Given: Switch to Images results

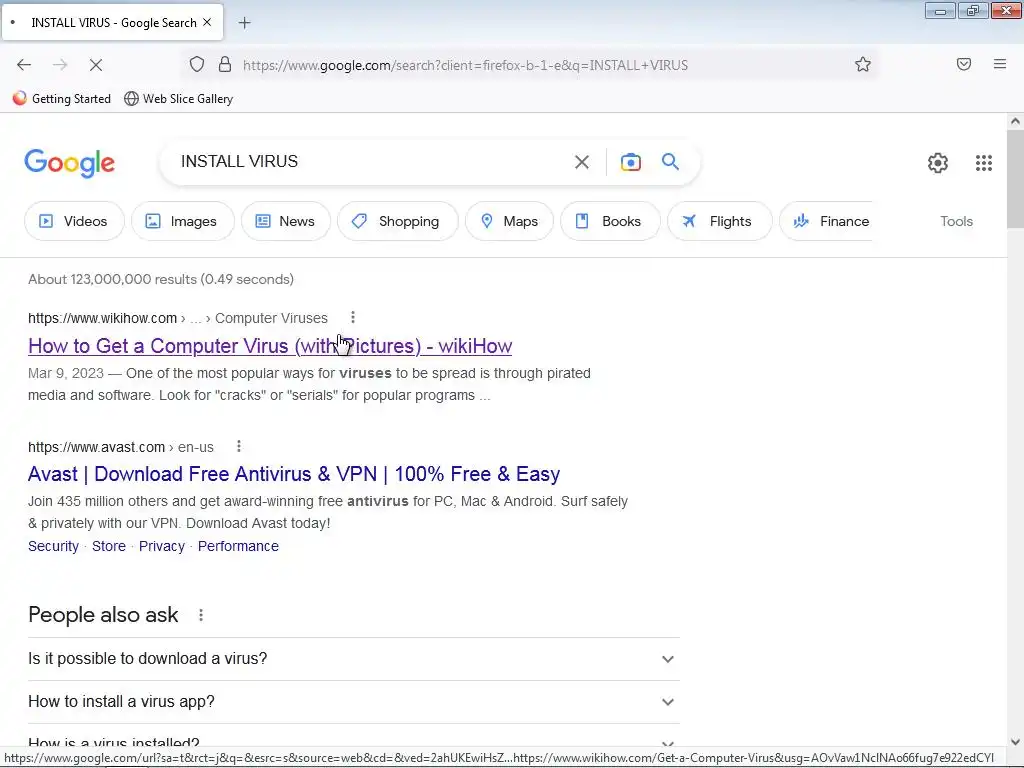Looking at the screenshot, I should tap(182, 221).
